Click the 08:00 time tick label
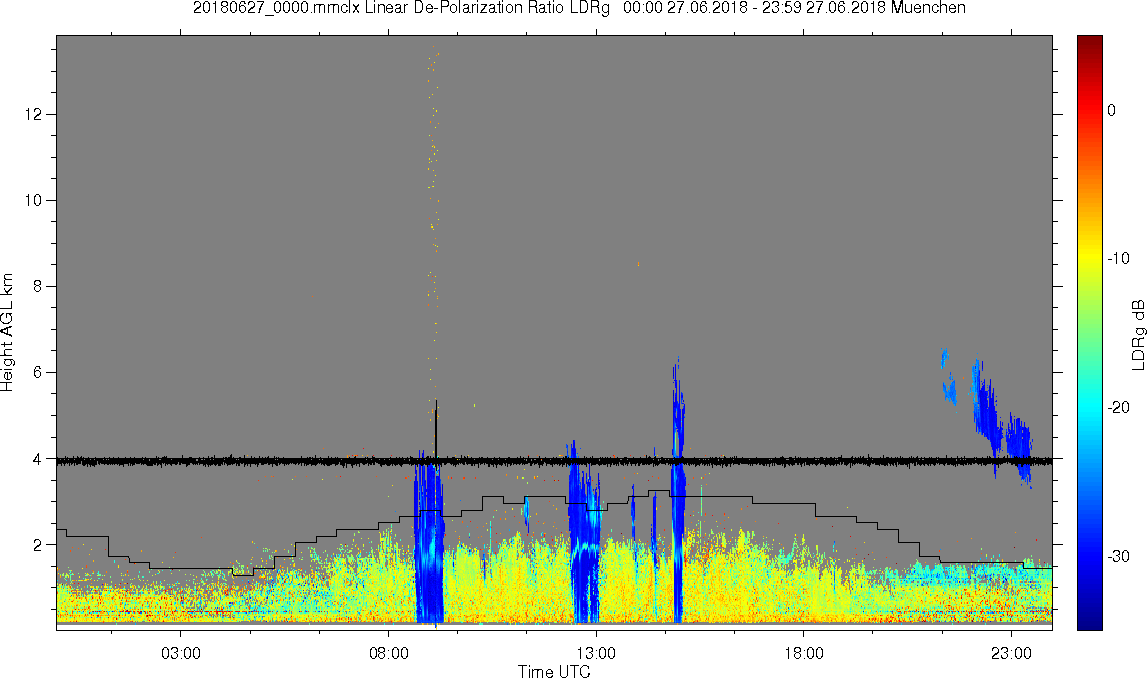This screenshot has height=678, width=1147. tap(388, 653)
